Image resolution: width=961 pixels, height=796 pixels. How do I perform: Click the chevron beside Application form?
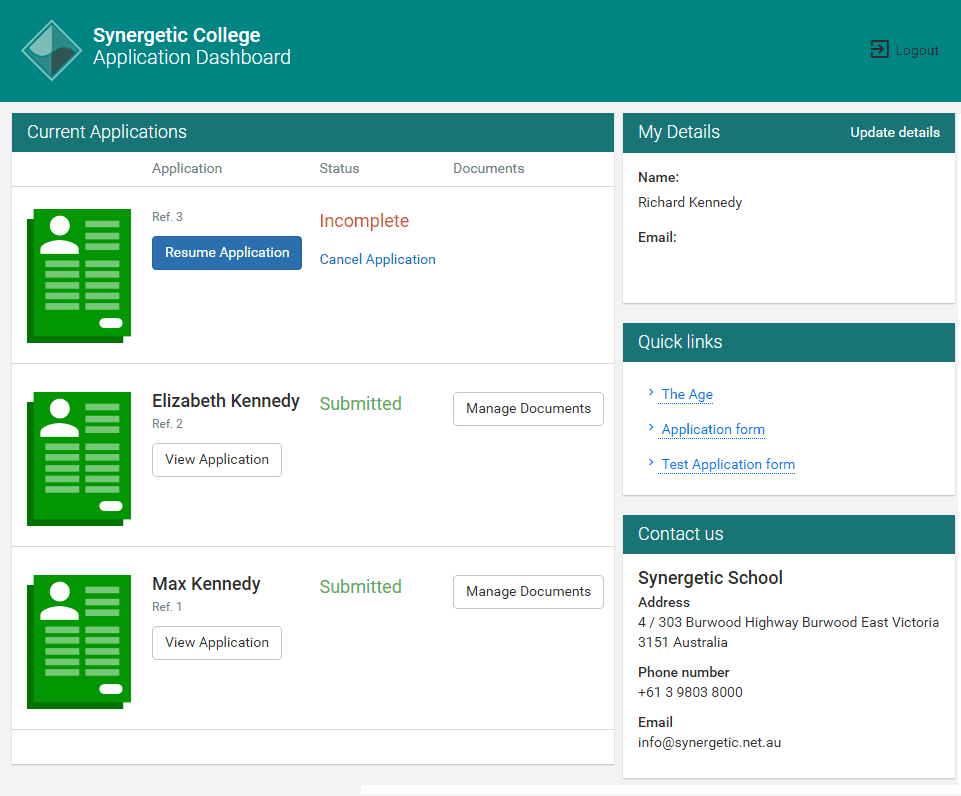(x=651, y=429)
